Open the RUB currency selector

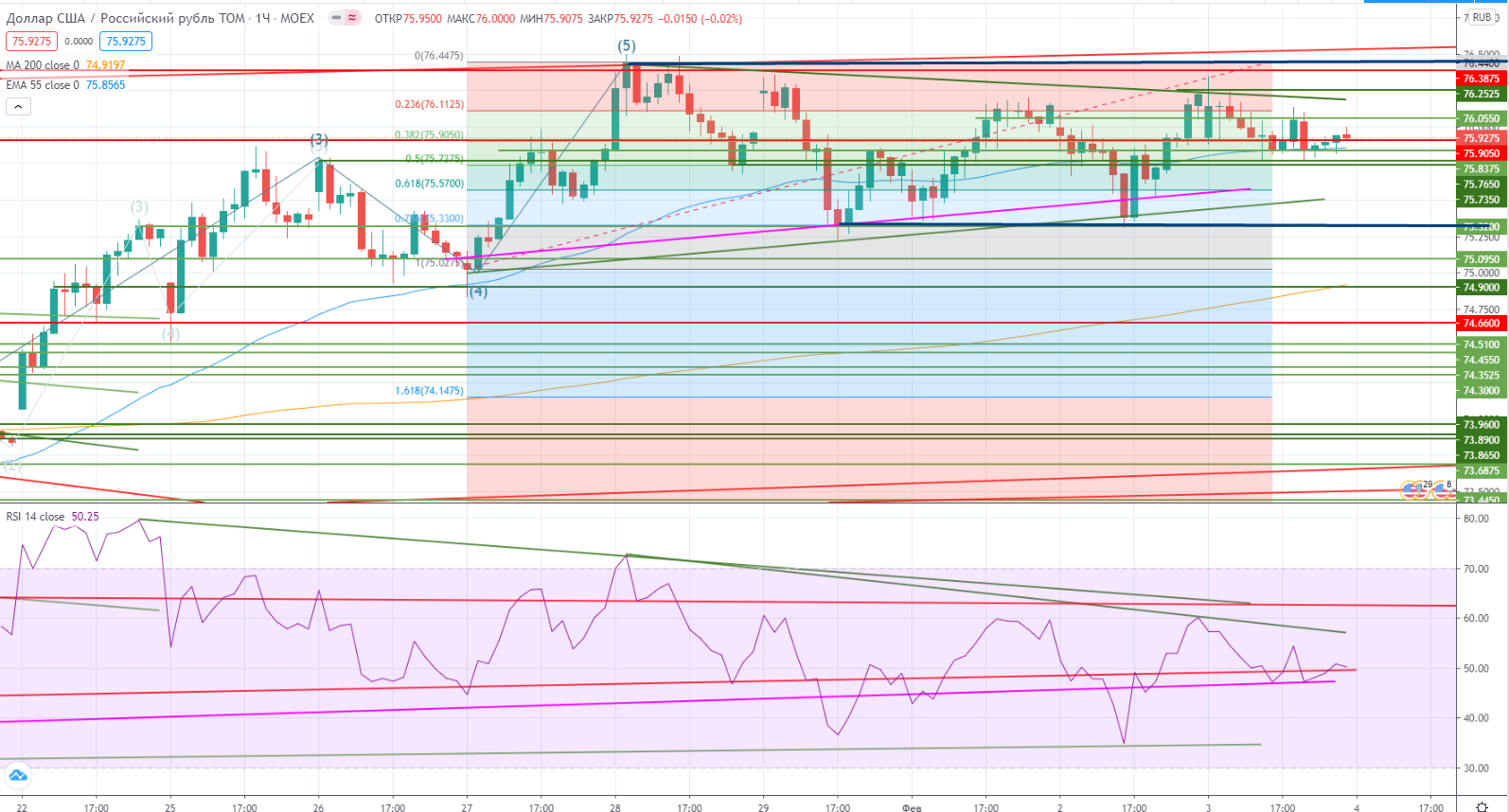[1482, 18]
